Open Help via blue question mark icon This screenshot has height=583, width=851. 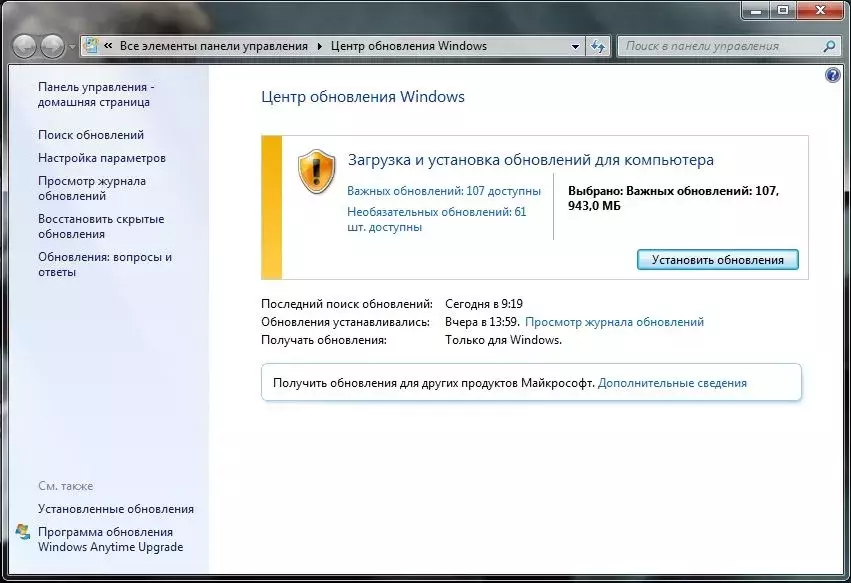(x=833, y=75)
